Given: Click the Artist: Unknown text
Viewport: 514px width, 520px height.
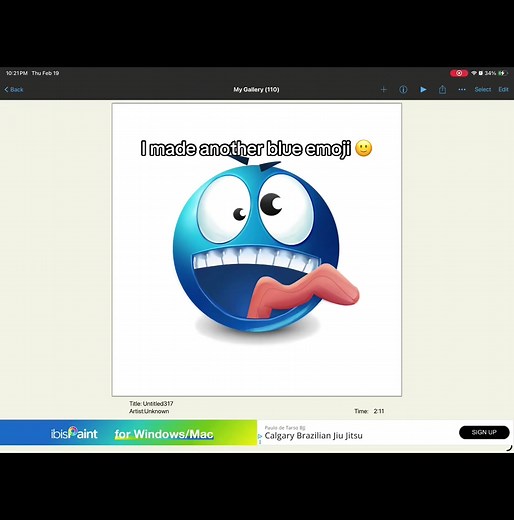Looking at the screenshot, I should (149, 411).
